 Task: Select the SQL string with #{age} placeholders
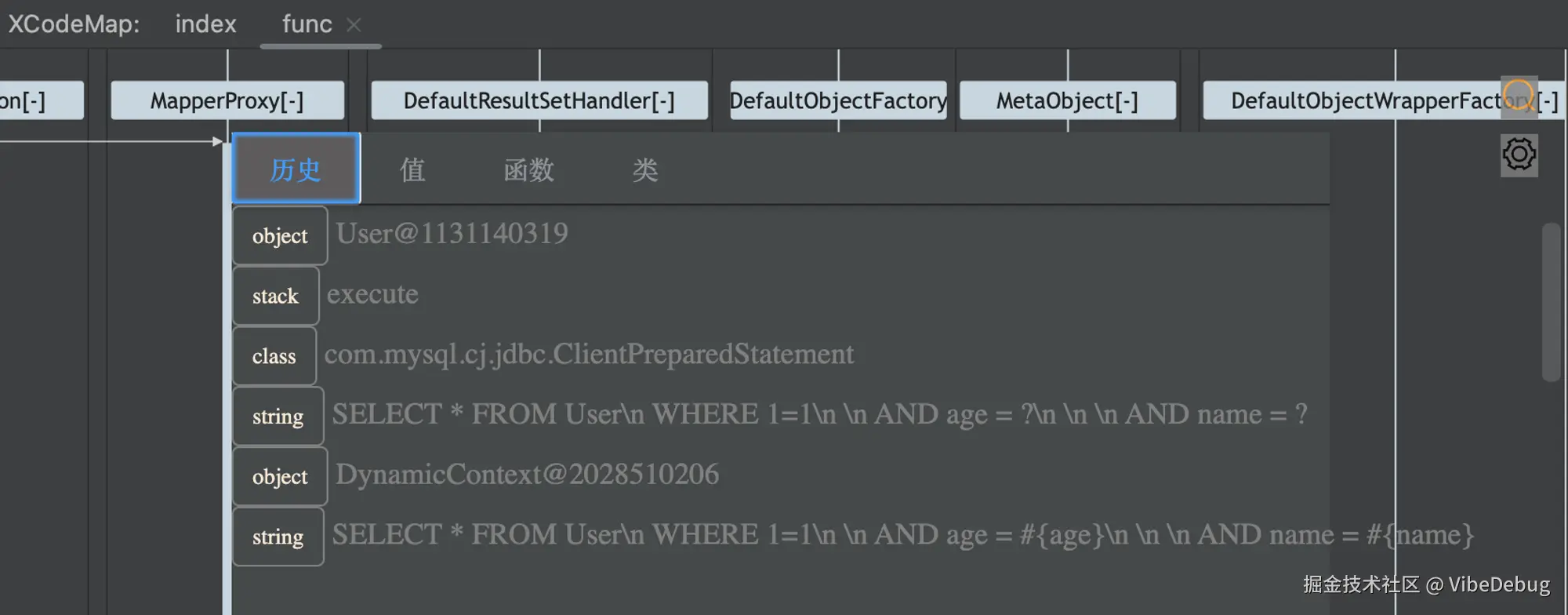click(902, 535)
